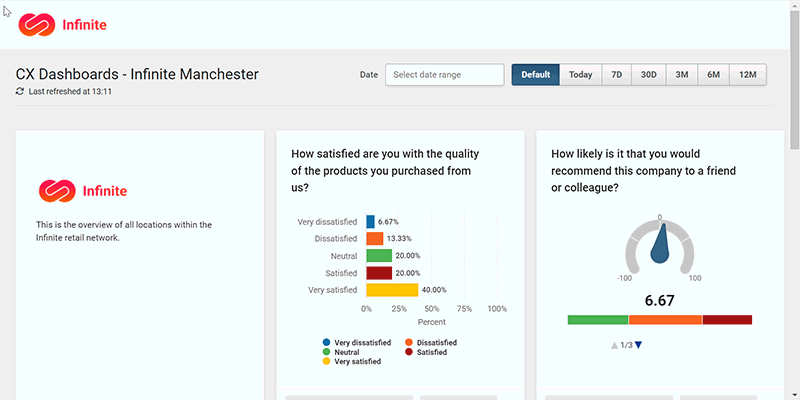The height and width of the screenshot is (400, 800).
Task: Click the Infinite logo in the overview card
Action: pyautogui.click(x=83, y=190)
